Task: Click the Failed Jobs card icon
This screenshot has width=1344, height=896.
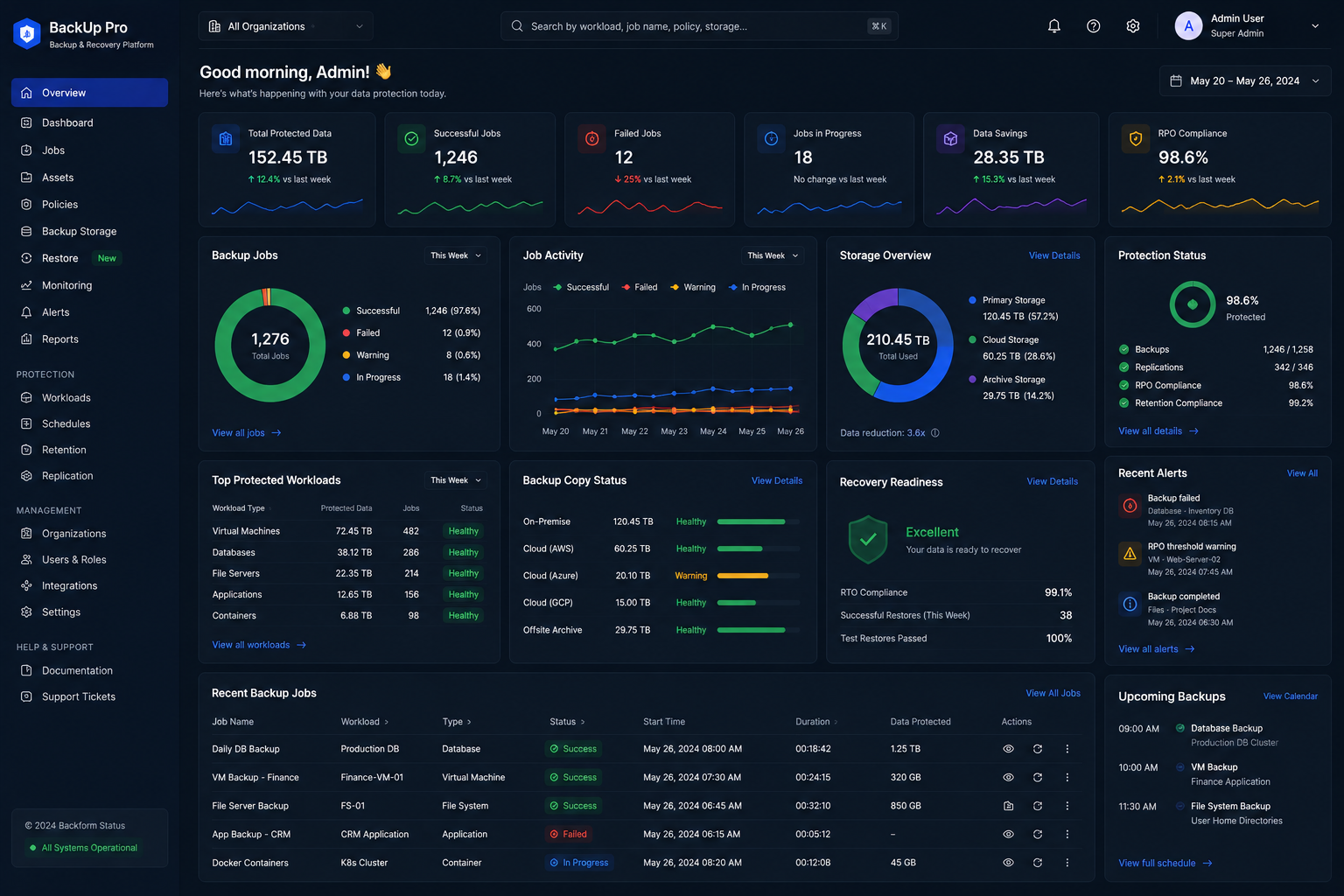Action: [591, 138]
